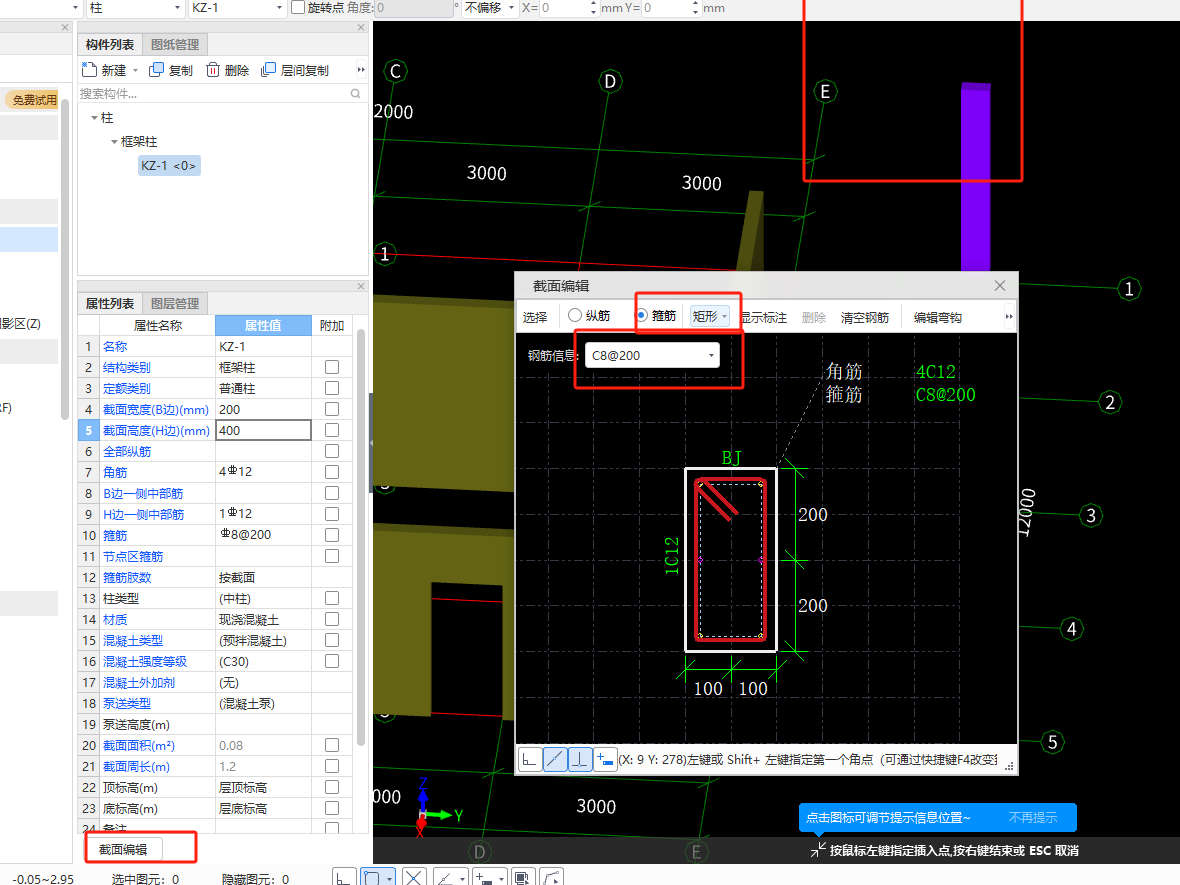The image size is (1180, 885).
Task: Switch to the 图纸管理 tab
Action: (x=175, y=44)
